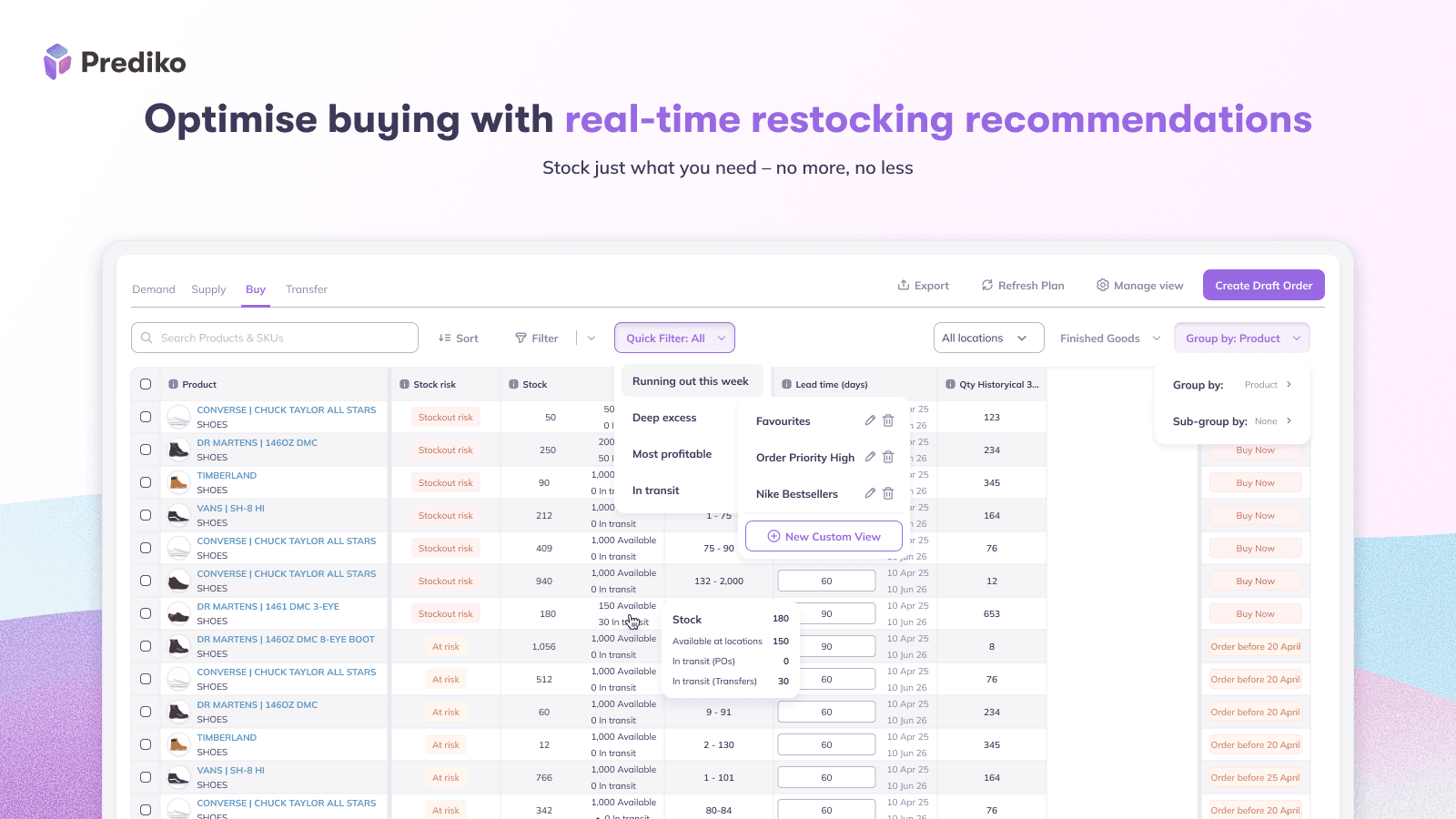Click Order before 25 April for VANS
The height and width of the screenshot is (819, 1456).
1256,778
